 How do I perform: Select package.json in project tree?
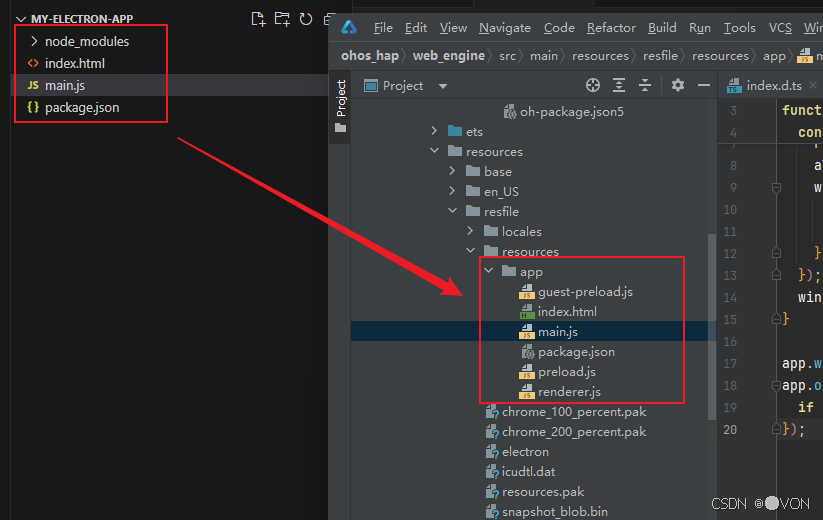[x=576, y=352]
